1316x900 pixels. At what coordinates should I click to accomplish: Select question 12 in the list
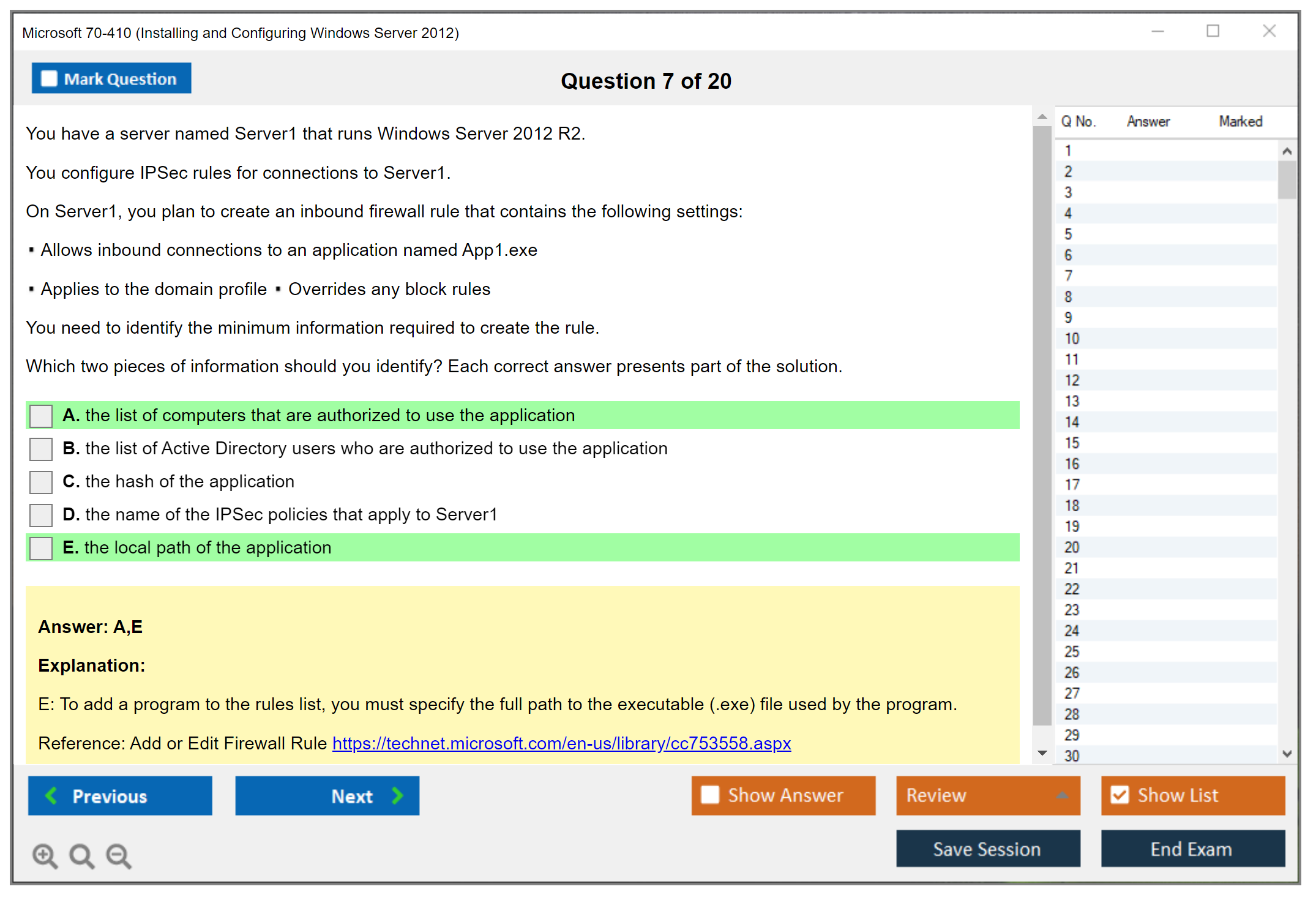point(1072,380)
